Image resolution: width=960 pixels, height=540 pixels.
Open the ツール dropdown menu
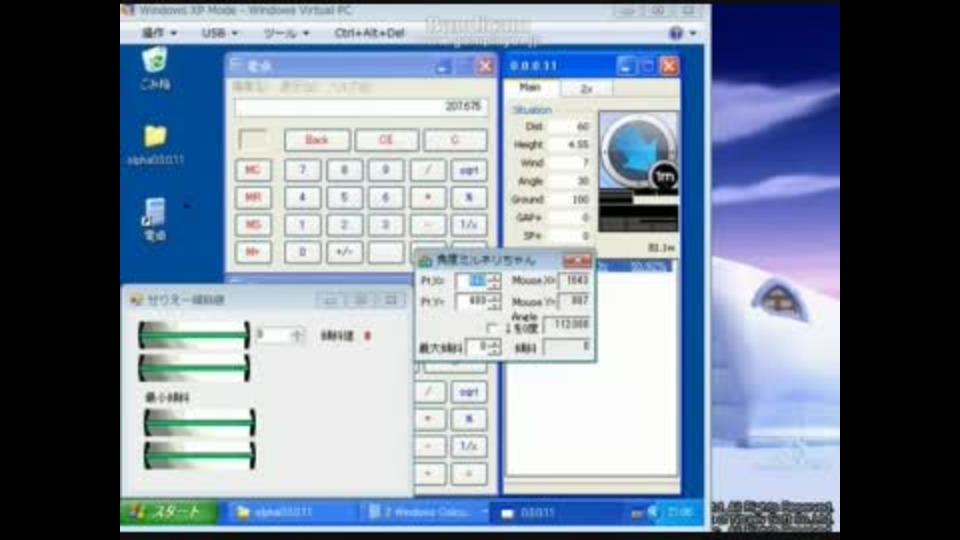(286, 33)
